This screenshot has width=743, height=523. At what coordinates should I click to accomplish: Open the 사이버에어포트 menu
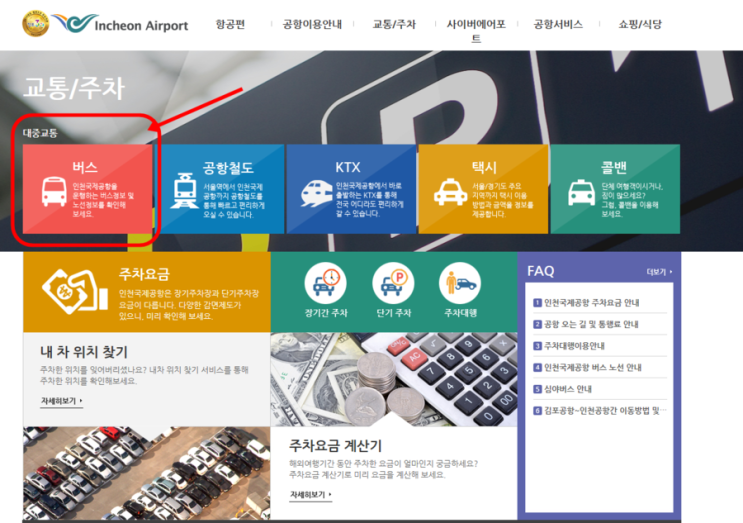point(476,30)
